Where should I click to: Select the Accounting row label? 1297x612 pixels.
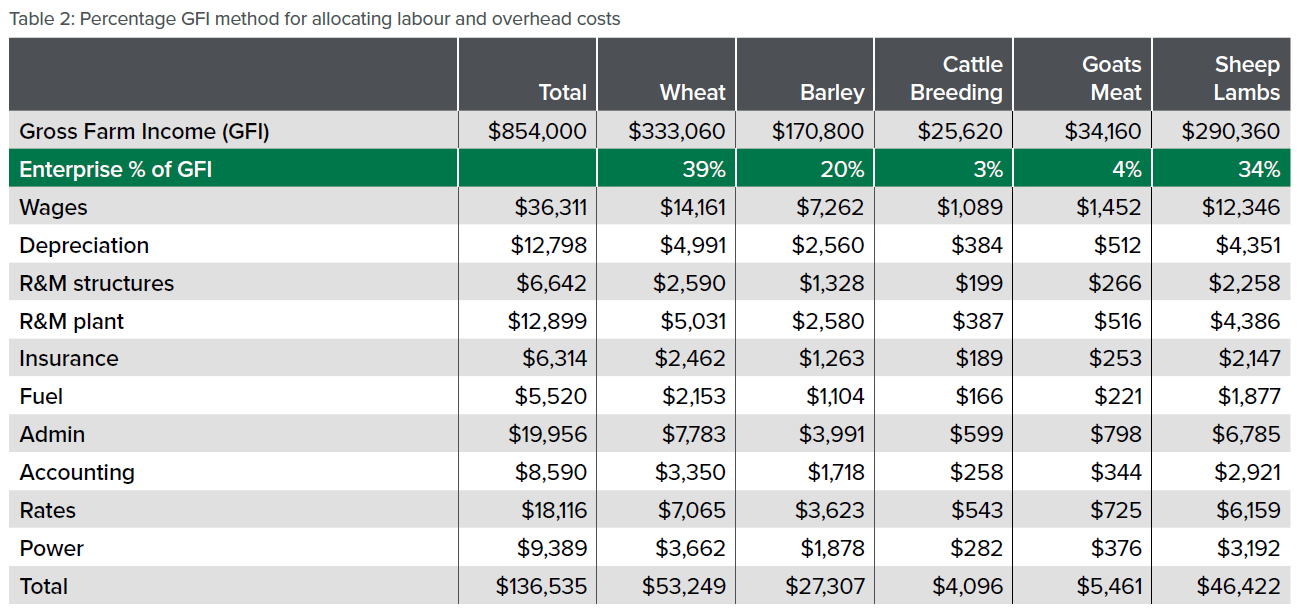tap(77, 472)
